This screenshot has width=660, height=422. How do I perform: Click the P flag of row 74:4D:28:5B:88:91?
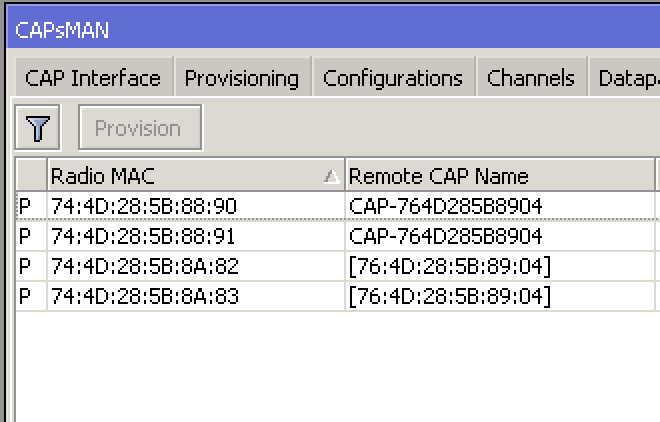click(x=25, y=236)
